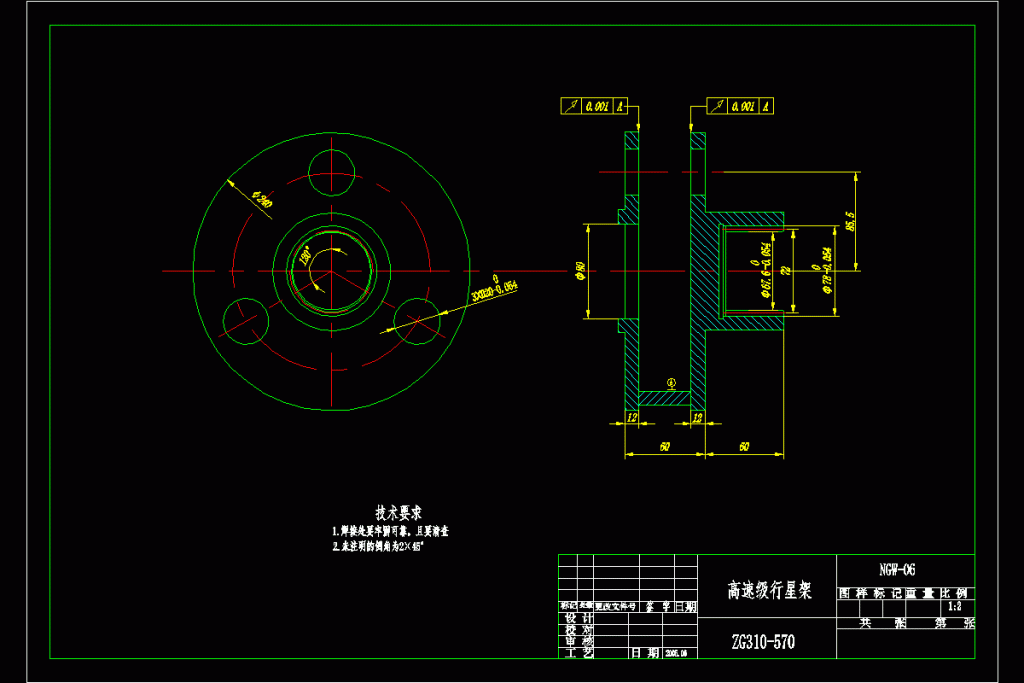Screen dimensions: 1024x683
Task: Click the right runout tolerance symbol
Action: click(x=718, y=105)
